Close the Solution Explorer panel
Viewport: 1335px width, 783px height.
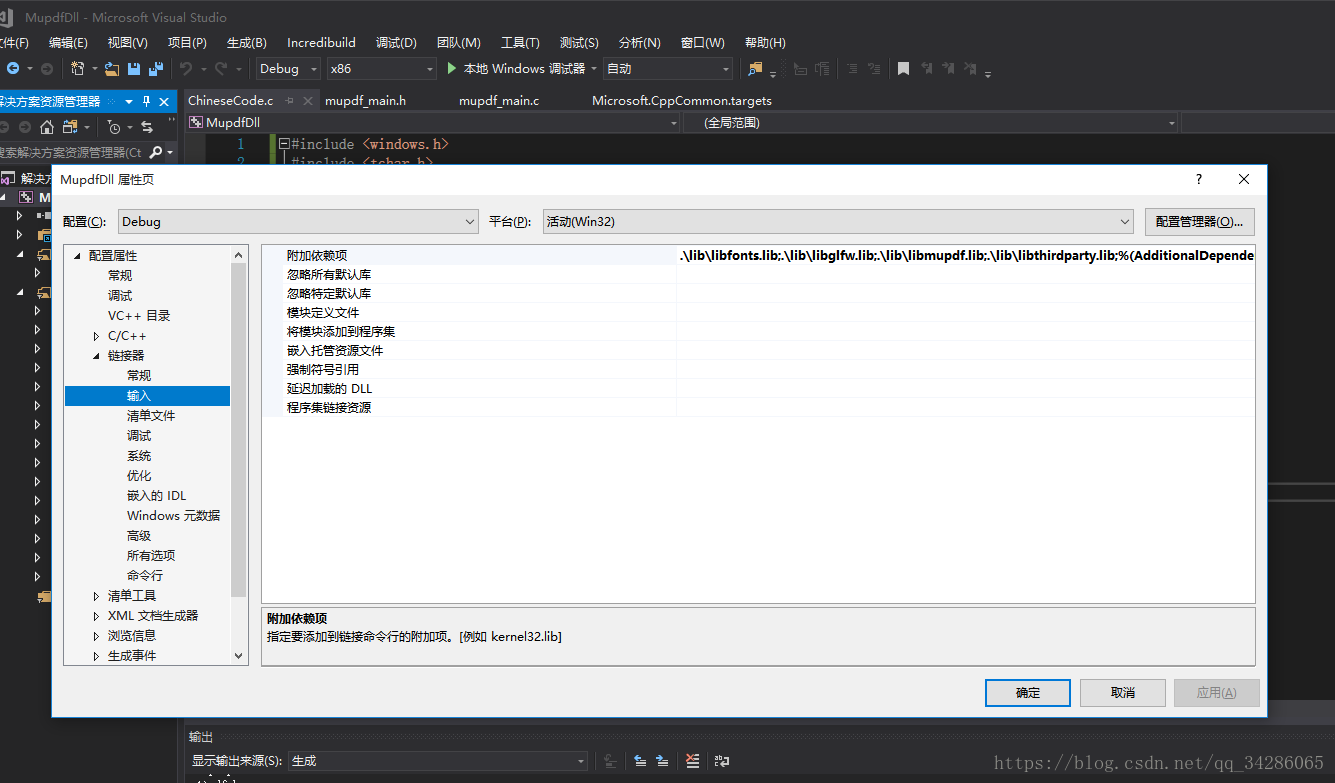pyautogui.click(x=164, y=102)
